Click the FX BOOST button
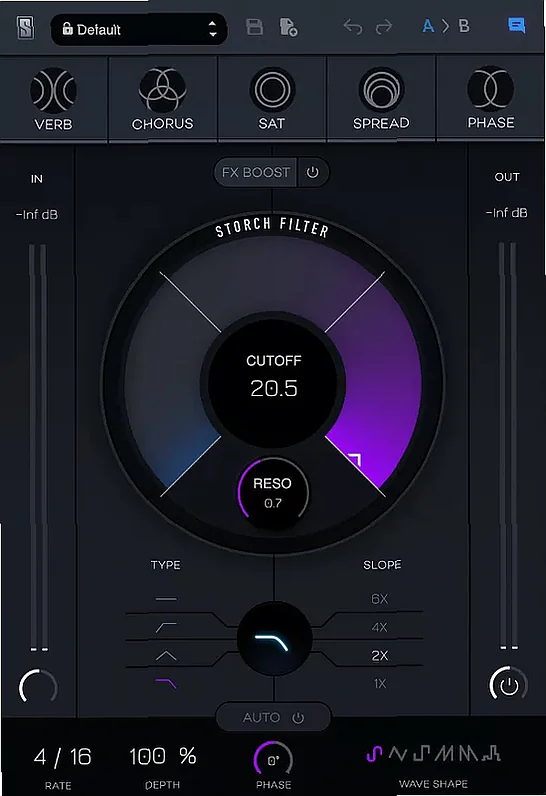546x796 pixels. 256,173
